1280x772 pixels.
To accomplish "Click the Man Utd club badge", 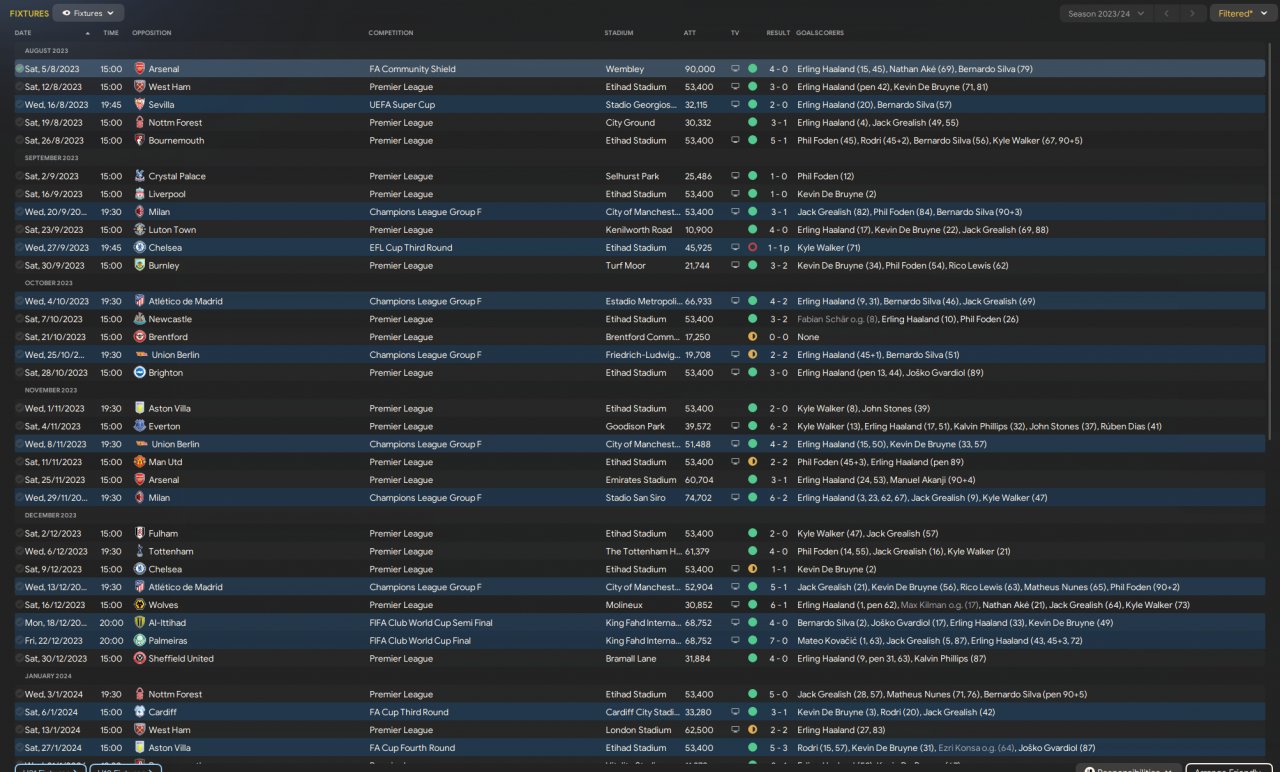I will [x=140, y=462].
